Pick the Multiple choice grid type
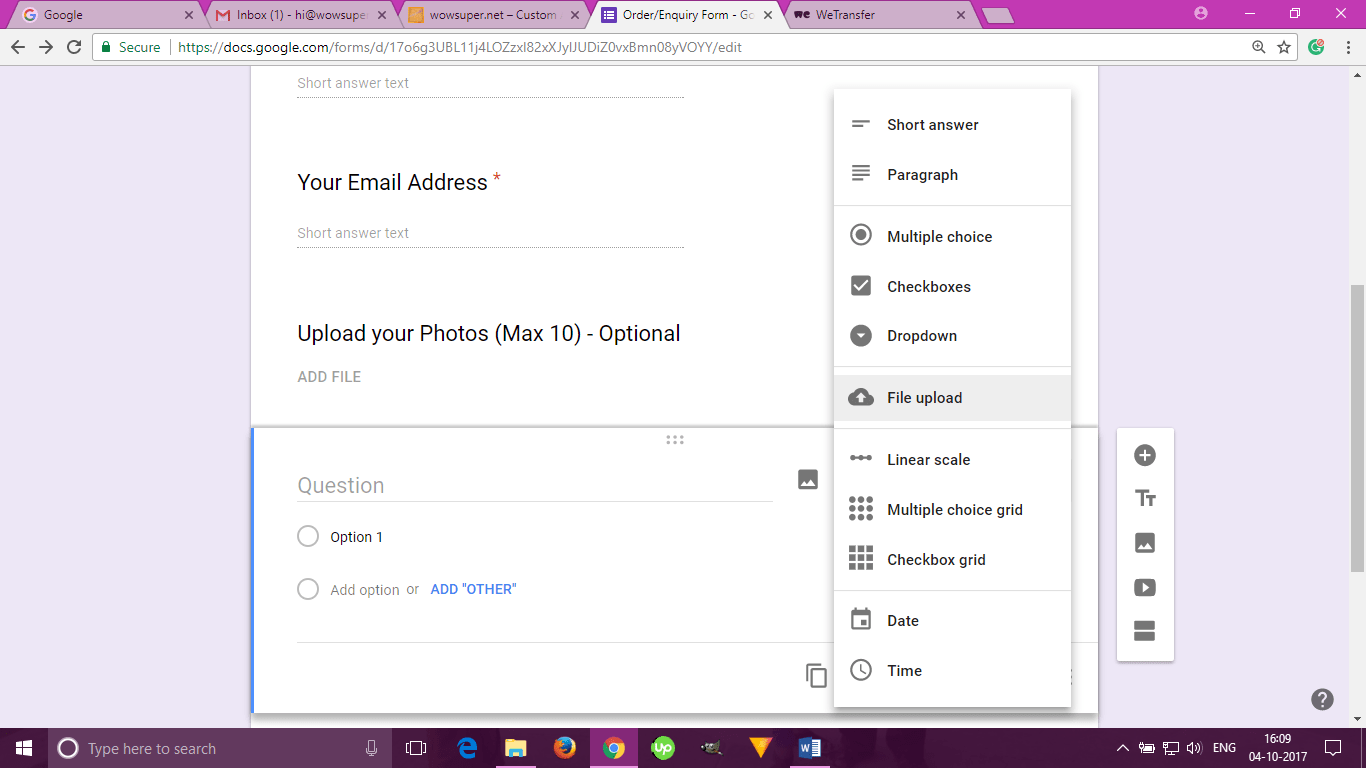 (x=954, y=509)
